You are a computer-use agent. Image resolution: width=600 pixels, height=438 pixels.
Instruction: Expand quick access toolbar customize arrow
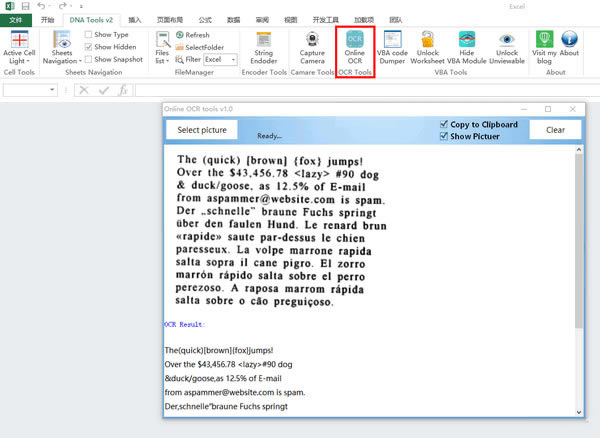click(x=81, y=7)
